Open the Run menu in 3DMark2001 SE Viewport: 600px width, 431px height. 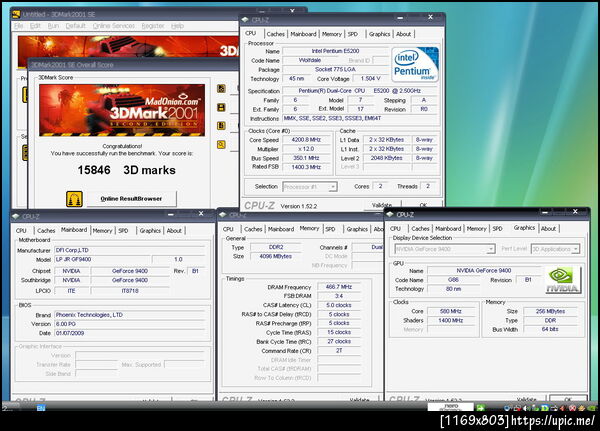coord(53,26)
